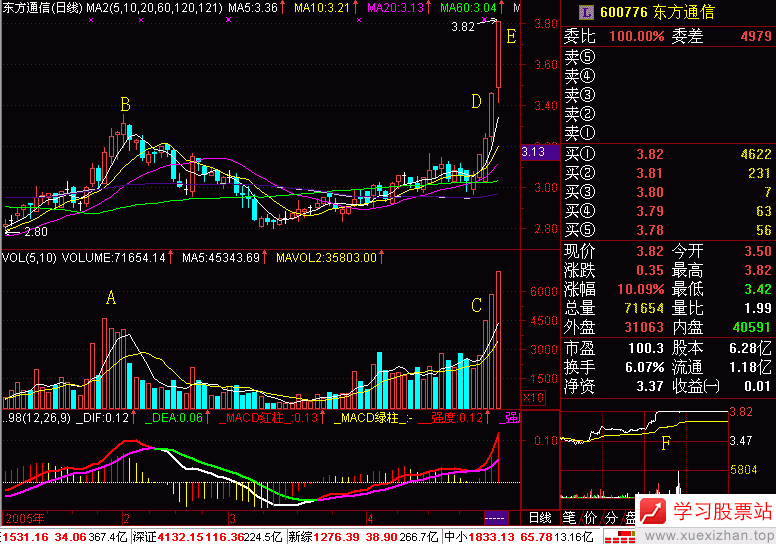This screenshot has width=776, height=544.
Task: Select the volume MA5:45343.69 label
Action: (x=221, y=257)
